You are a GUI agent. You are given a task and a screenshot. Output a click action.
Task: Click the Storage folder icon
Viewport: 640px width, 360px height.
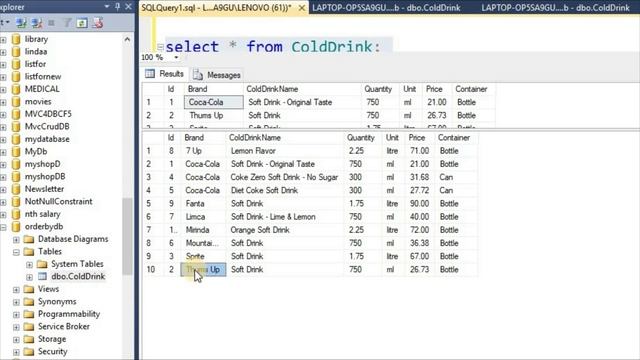[x=29, y=339]
